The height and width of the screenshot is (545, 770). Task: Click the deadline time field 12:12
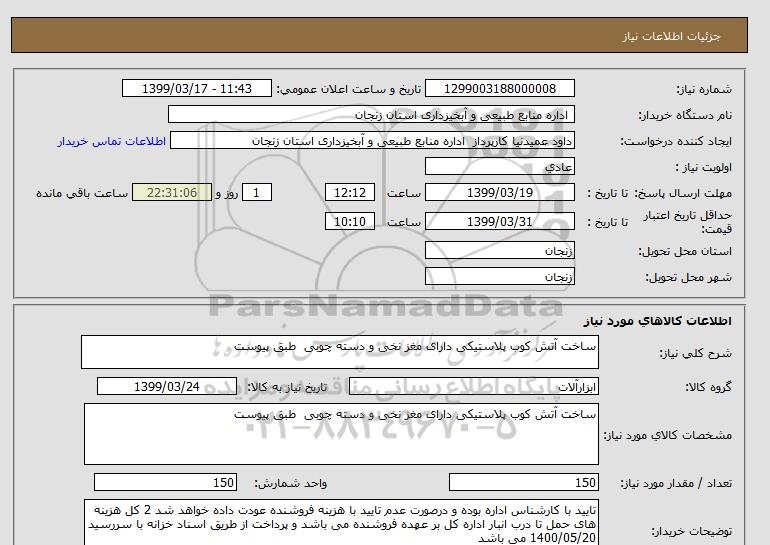[x=350, y=192]
